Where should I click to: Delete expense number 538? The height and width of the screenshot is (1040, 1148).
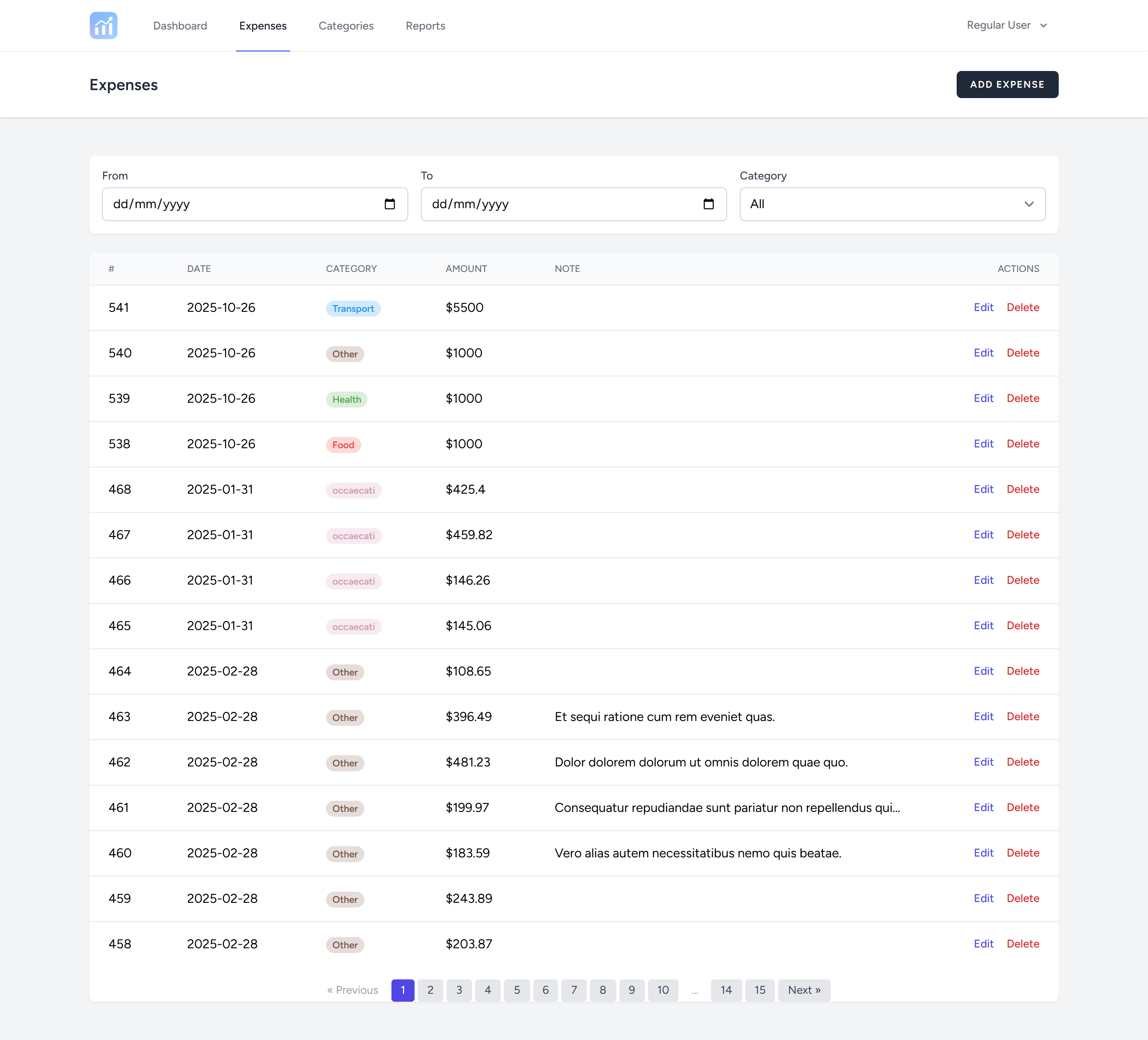(1022, 444)
